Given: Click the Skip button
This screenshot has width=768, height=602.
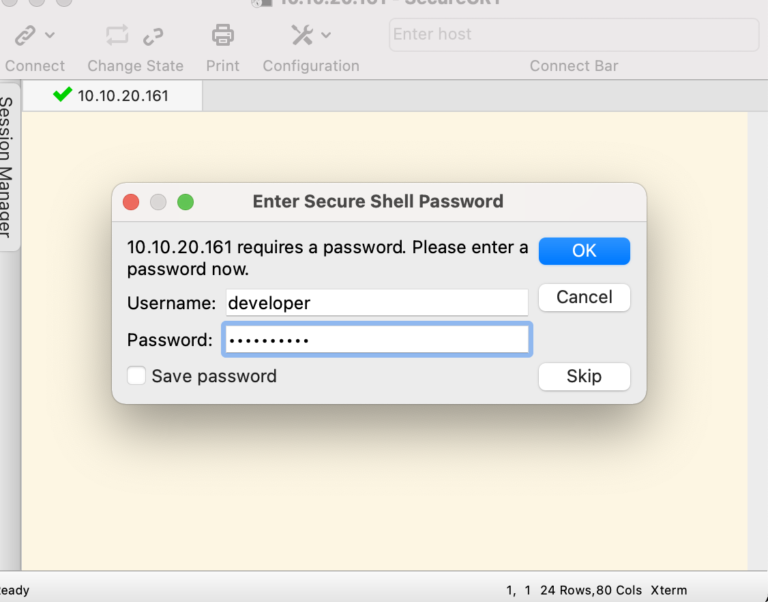Looking at the screenshot, I should (x=584, y=376).
